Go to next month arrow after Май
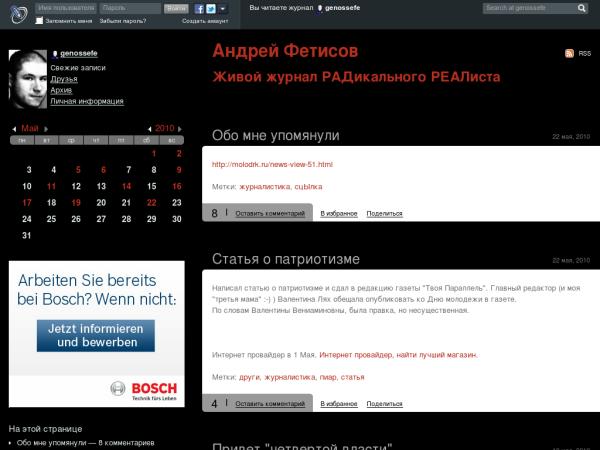This screenshot has width=600, height=450. point(46,129)
